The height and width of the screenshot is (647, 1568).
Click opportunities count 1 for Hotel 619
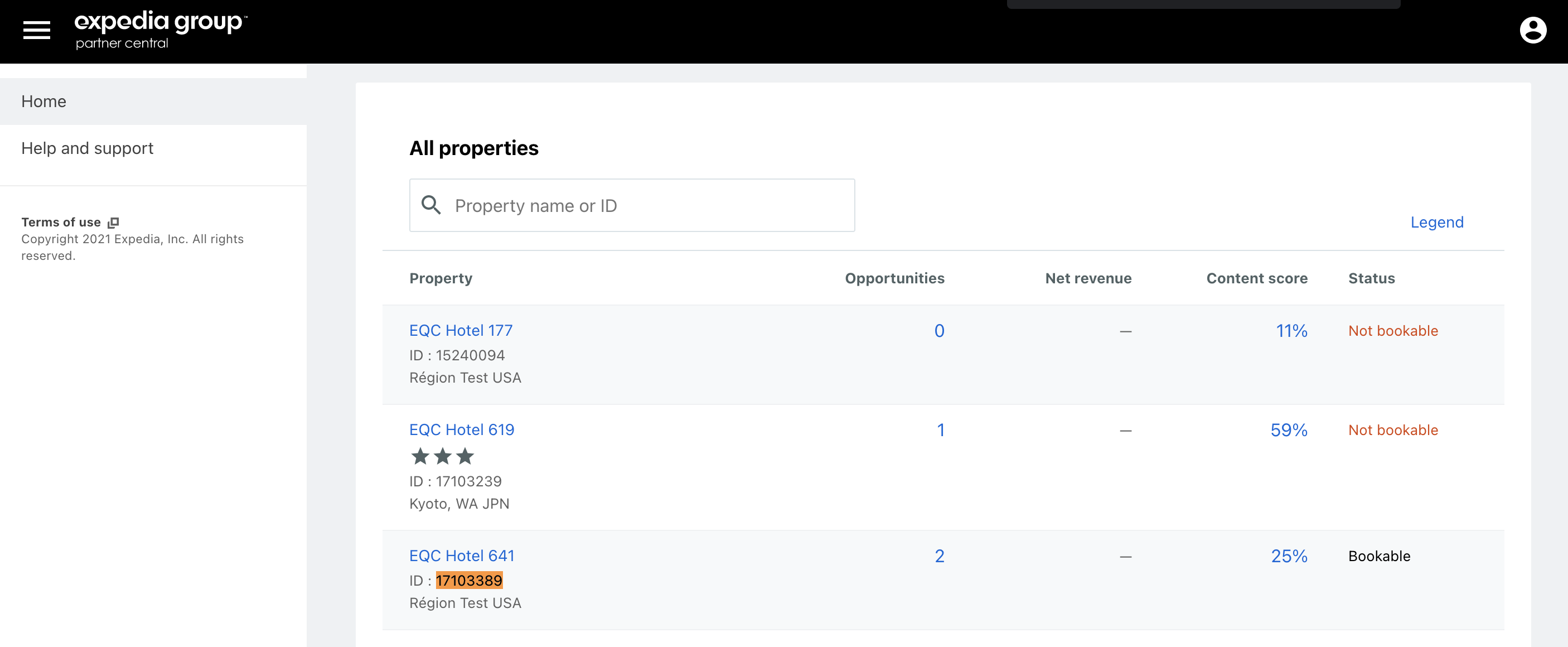tap(941, 431)
